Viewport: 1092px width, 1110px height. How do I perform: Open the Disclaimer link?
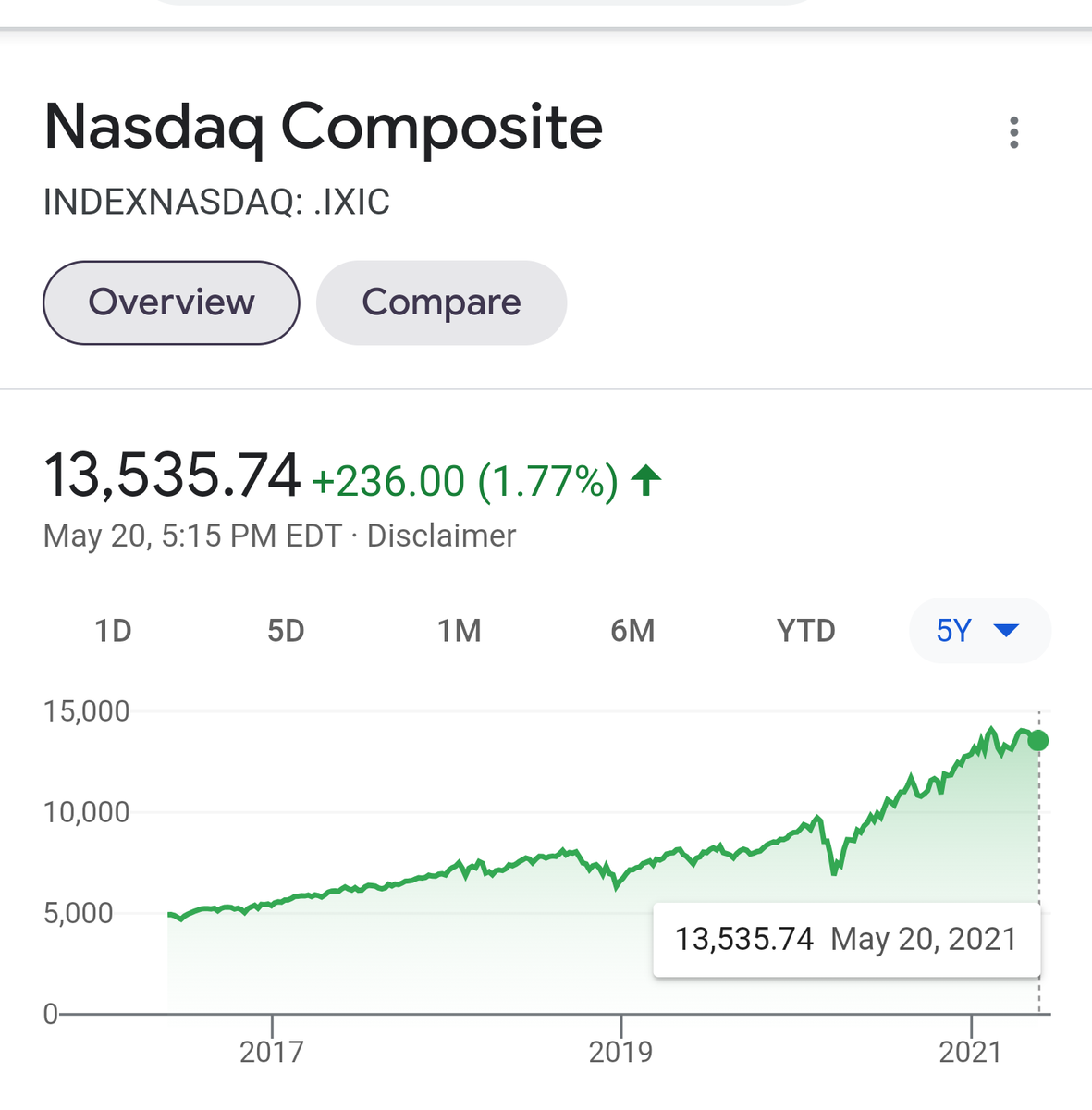pyautogui.click(x=441, y=536)
